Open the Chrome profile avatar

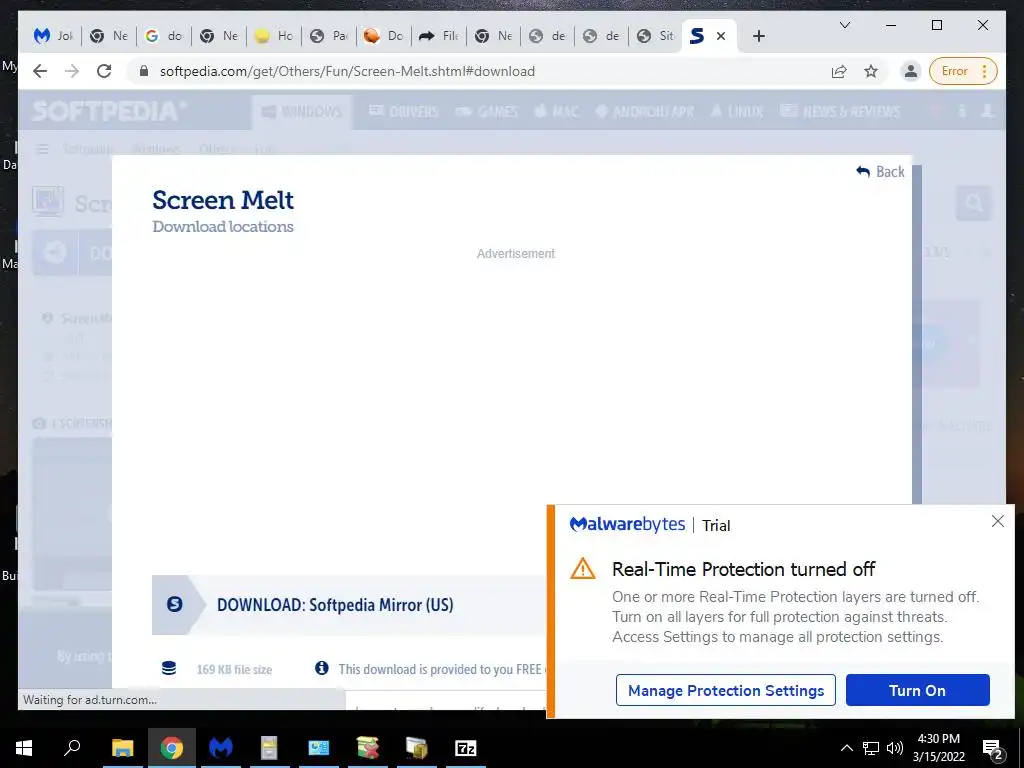(910, 71)
